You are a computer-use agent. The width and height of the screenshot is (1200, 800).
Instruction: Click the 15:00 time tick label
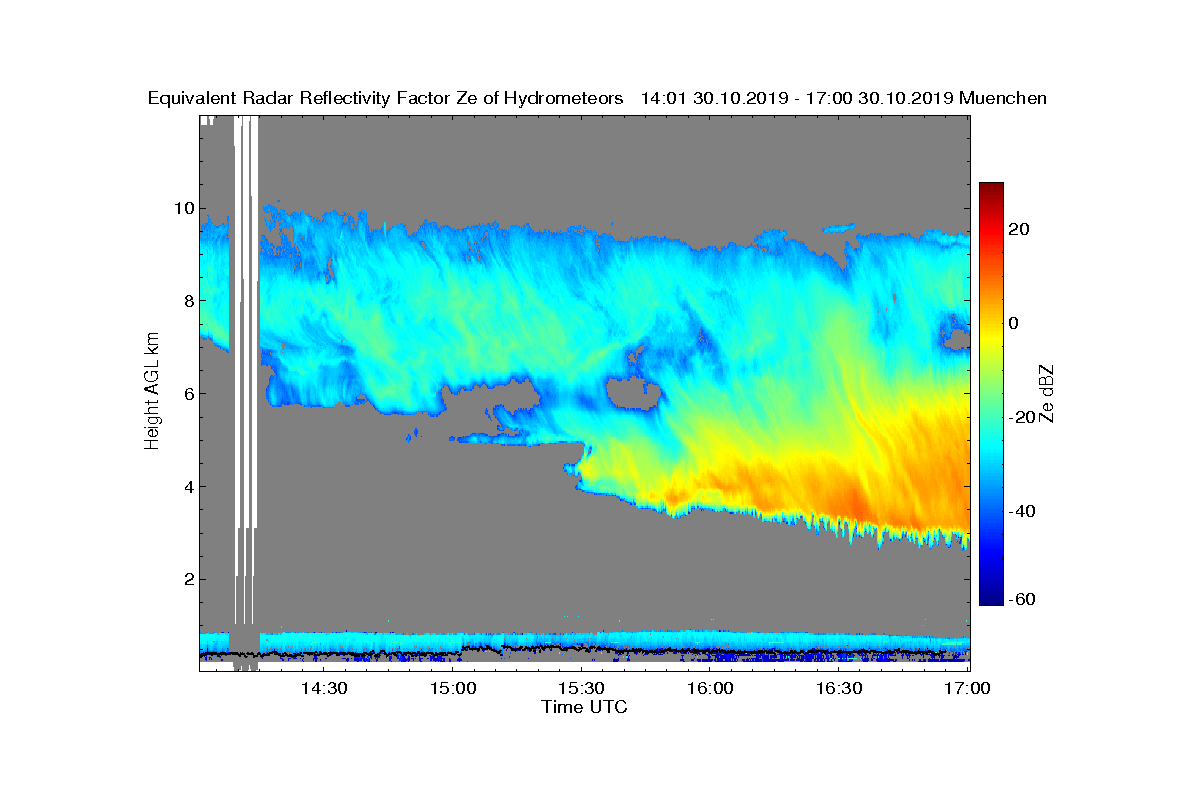453,688
